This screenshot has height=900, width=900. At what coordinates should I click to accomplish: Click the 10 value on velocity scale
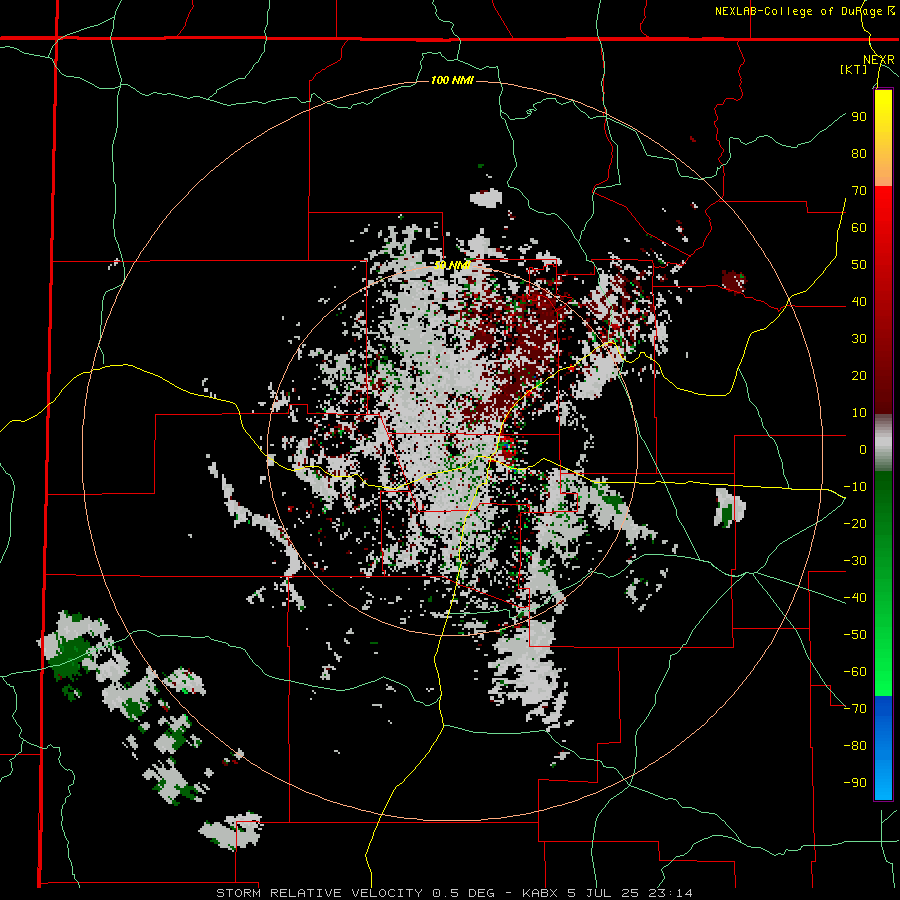[x=859, y=413]
